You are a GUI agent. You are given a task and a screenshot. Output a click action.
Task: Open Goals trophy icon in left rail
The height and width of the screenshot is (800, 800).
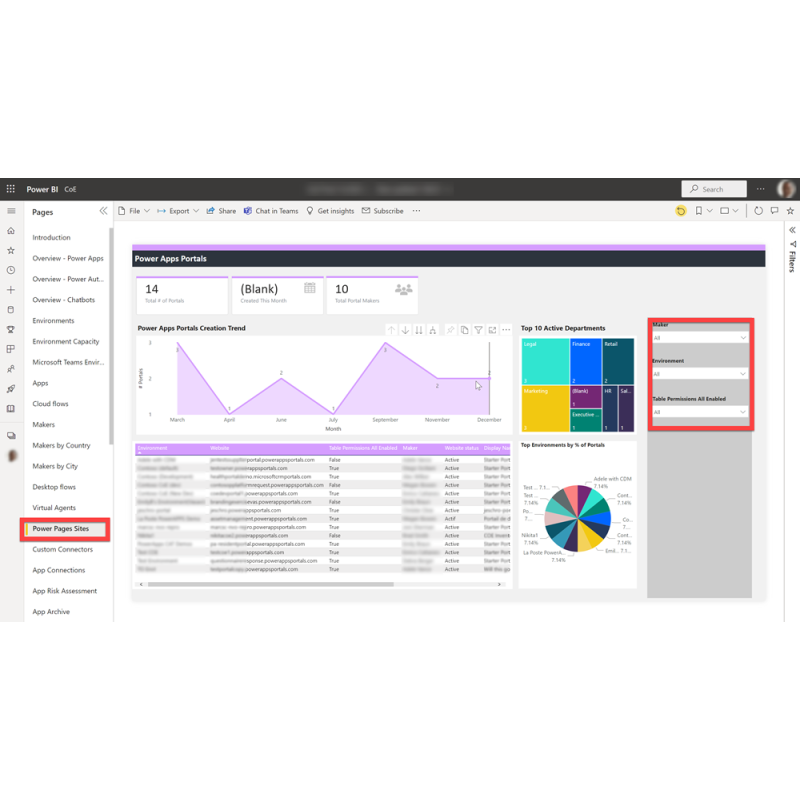11,330
